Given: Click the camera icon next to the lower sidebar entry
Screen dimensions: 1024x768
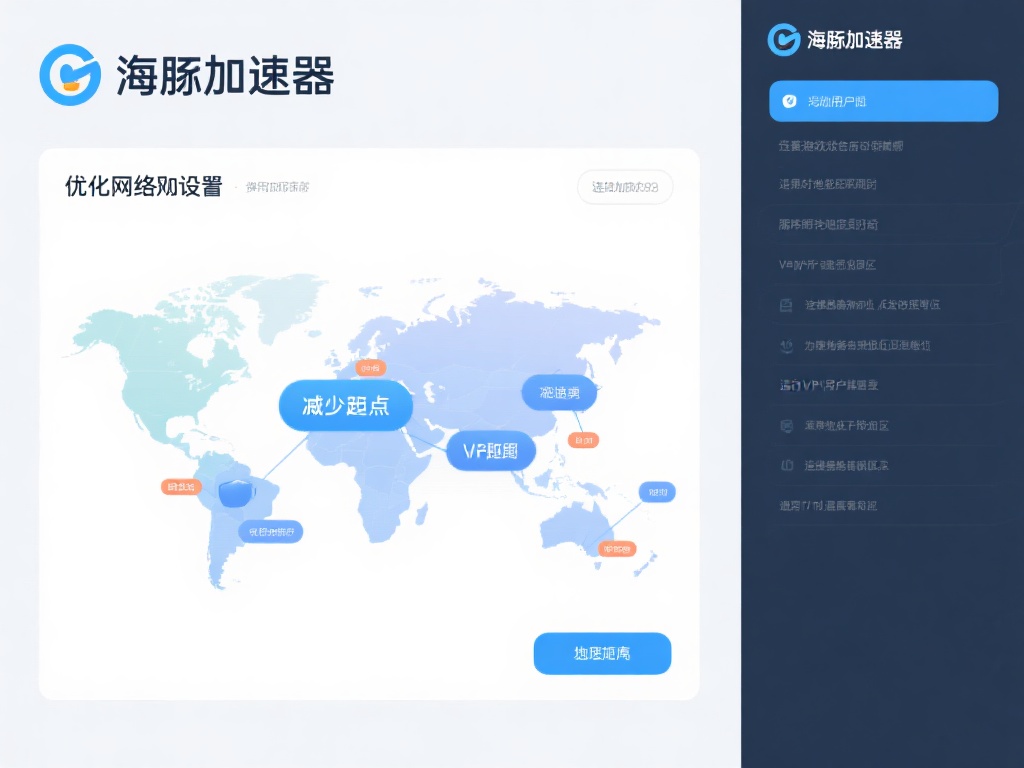Looking at the screenshot, I should tap(787, 424).
